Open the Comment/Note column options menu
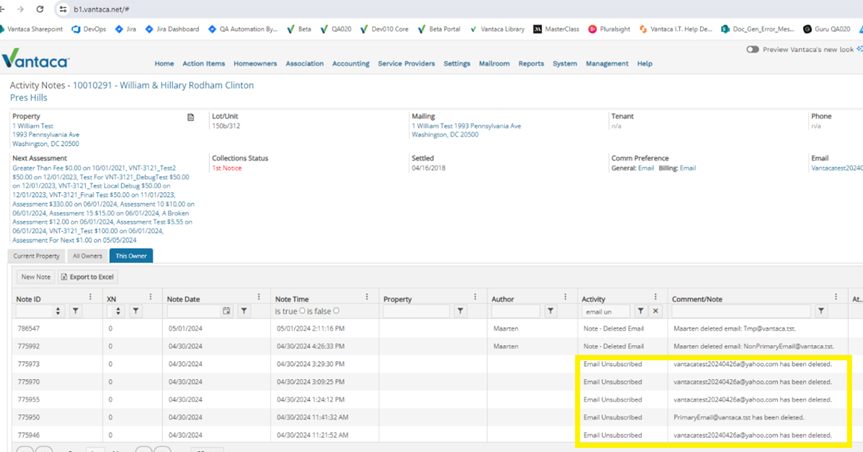This screenshot has width=863, height=452. pos(836,297)
